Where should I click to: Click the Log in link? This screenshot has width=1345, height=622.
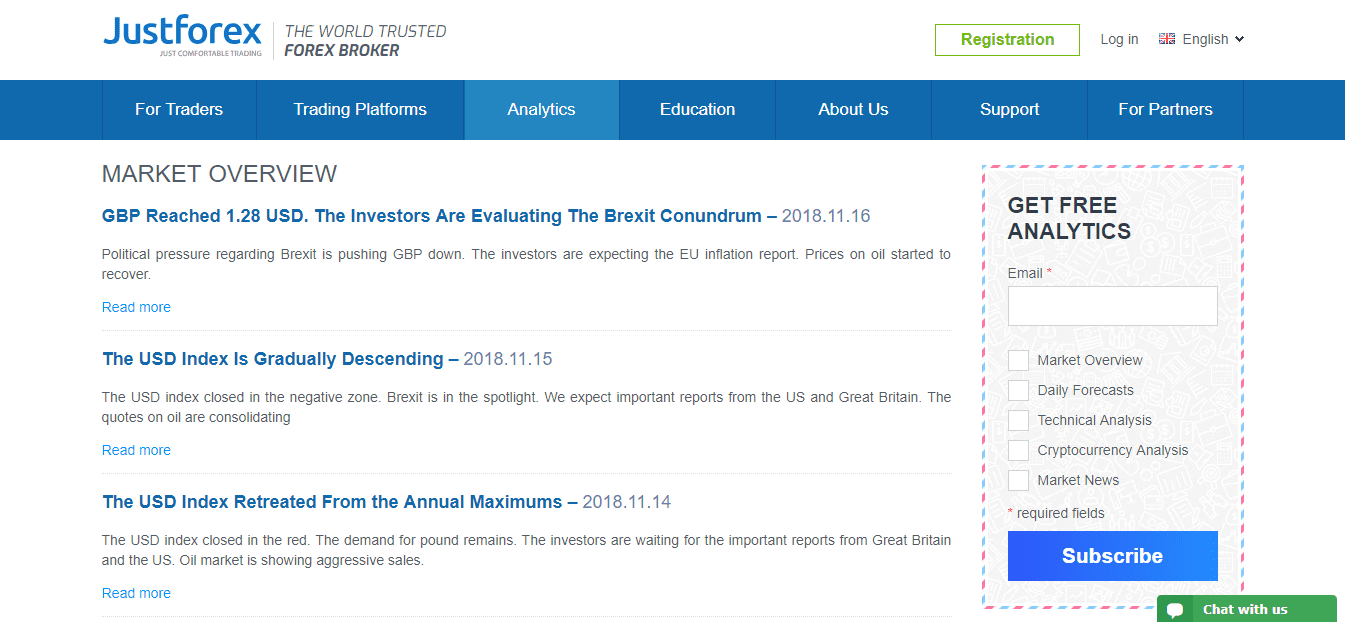click(1119, 39)
